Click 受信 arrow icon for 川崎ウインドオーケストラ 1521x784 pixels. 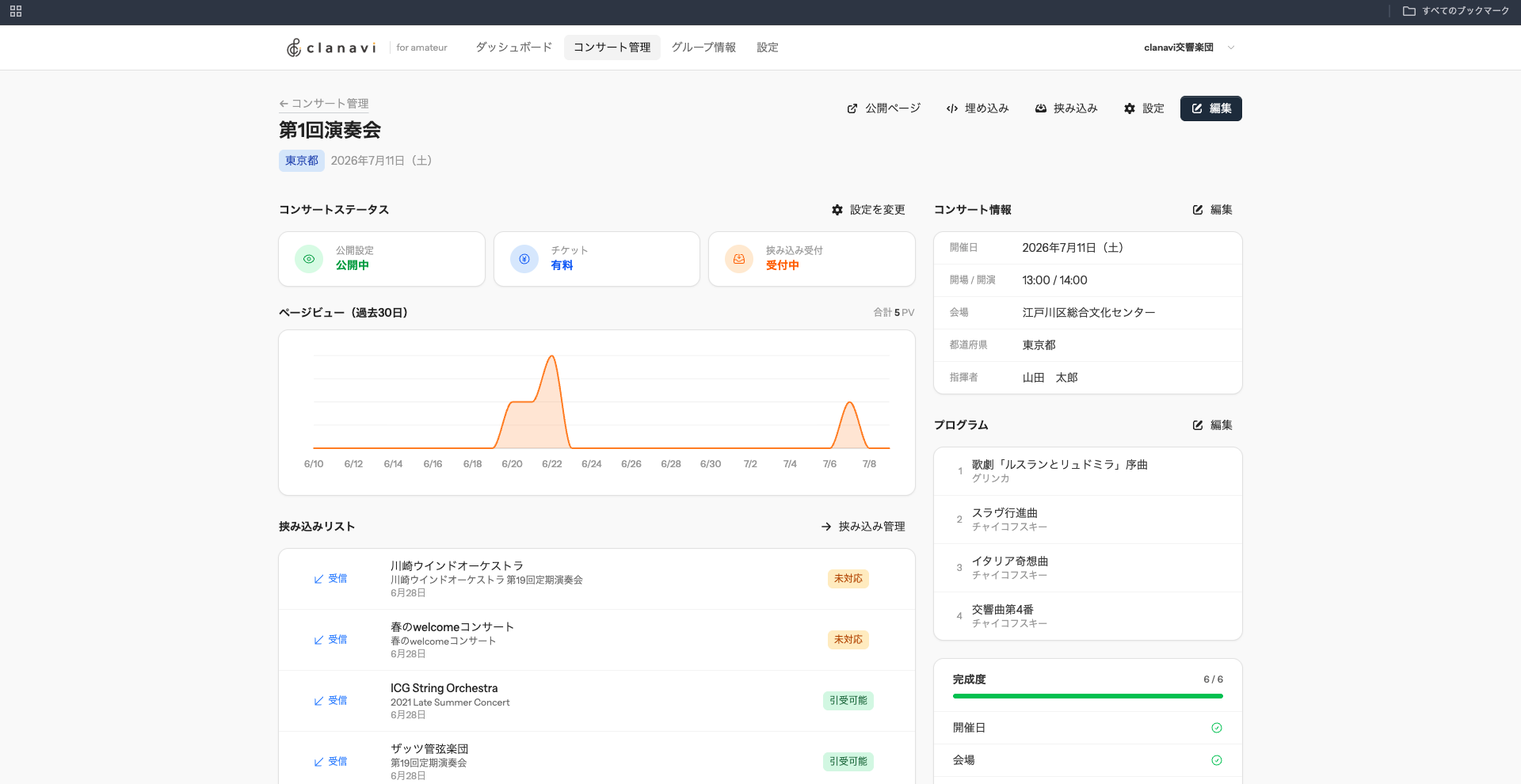pos(318,579)
